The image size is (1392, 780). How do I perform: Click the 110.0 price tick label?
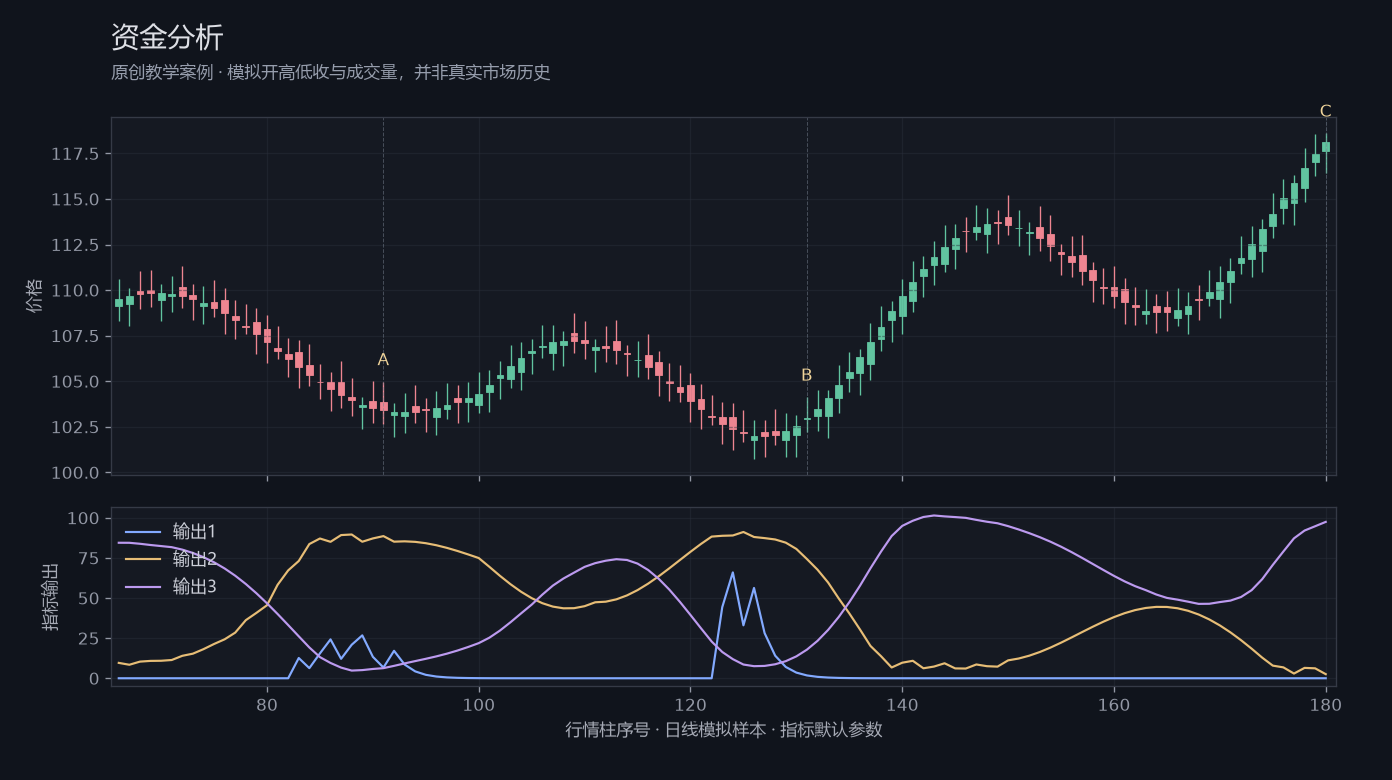tap(75, 291)
